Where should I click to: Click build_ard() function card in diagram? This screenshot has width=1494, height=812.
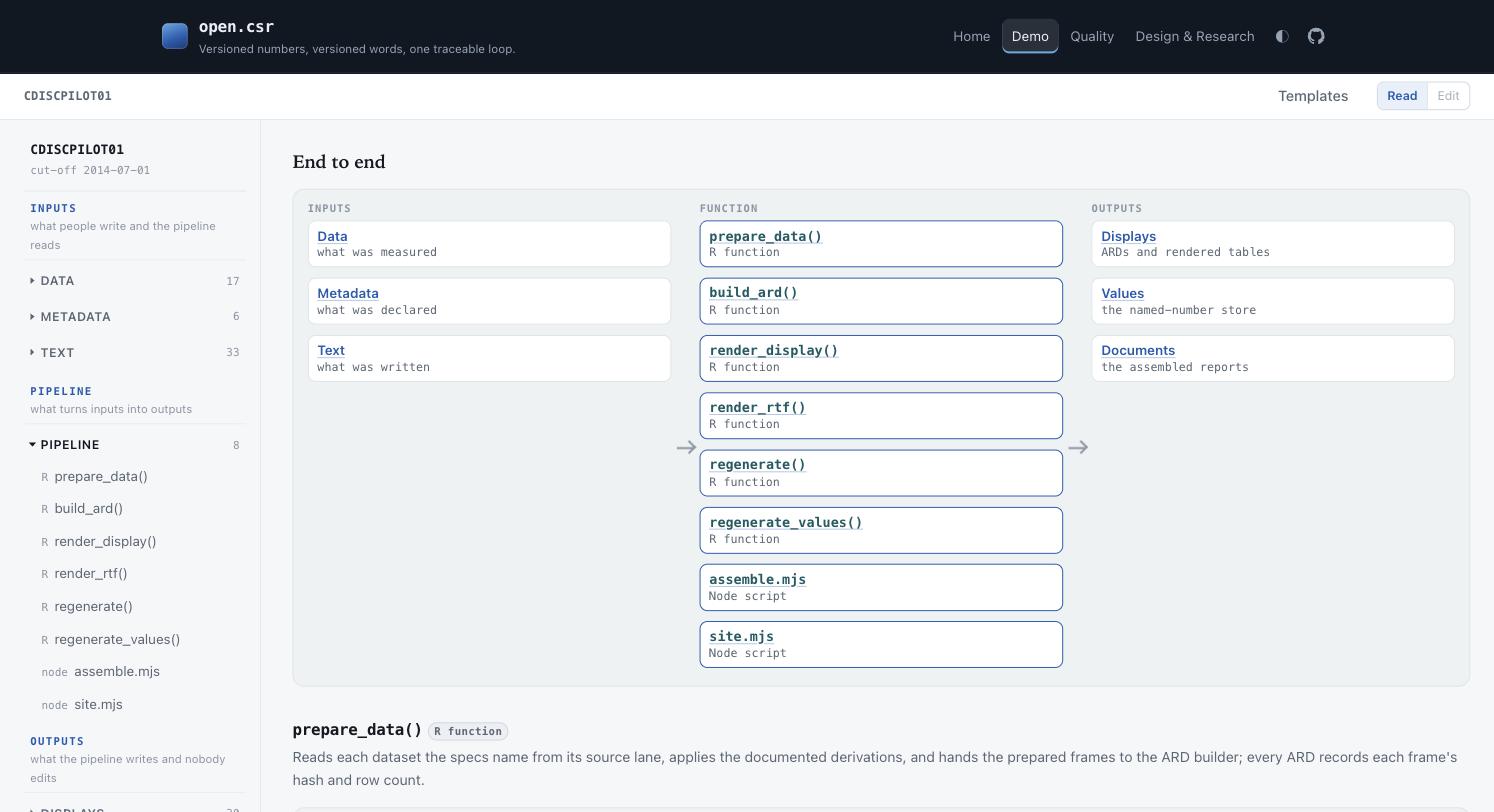[x=881, y=301]
